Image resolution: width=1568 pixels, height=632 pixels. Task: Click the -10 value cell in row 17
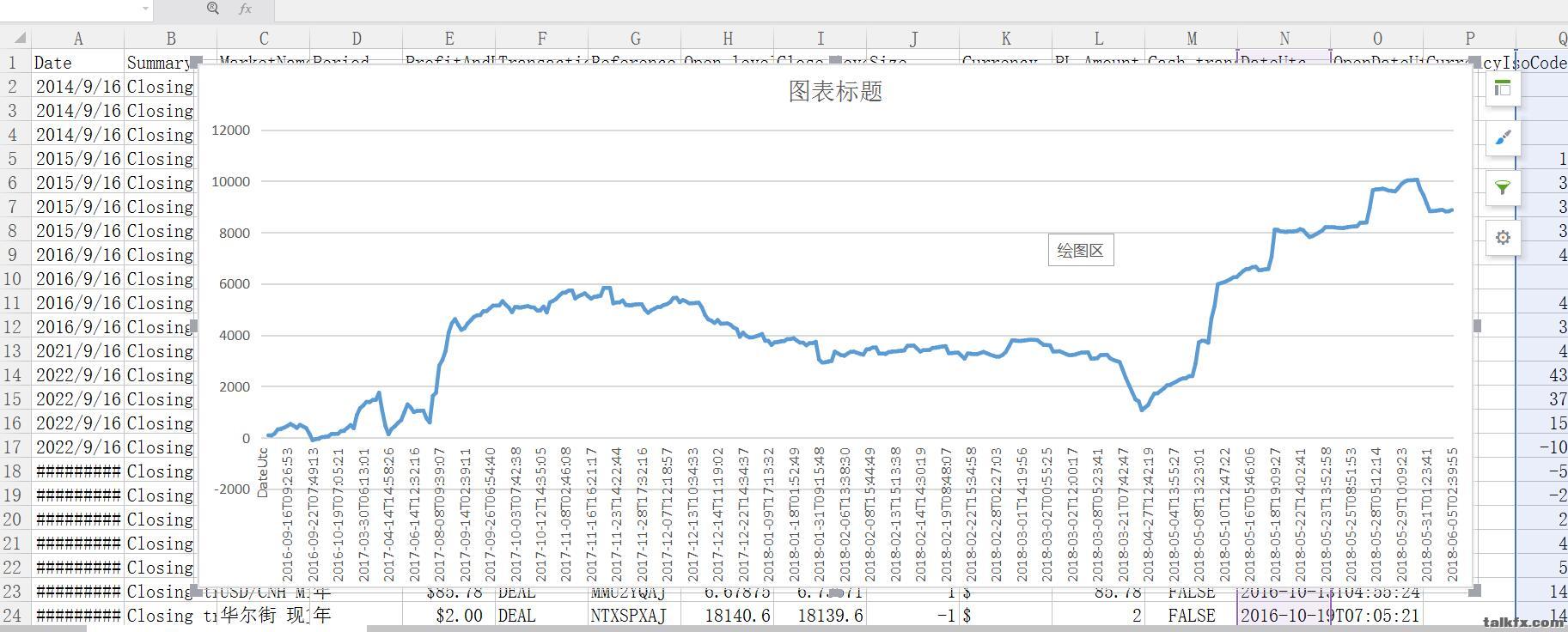tap(1542, 447)
